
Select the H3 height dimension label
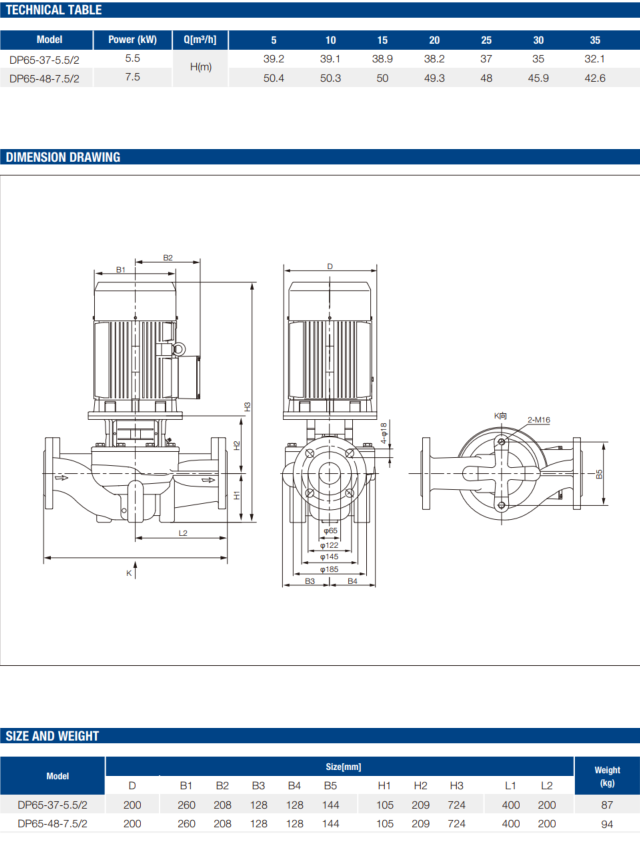247,406
